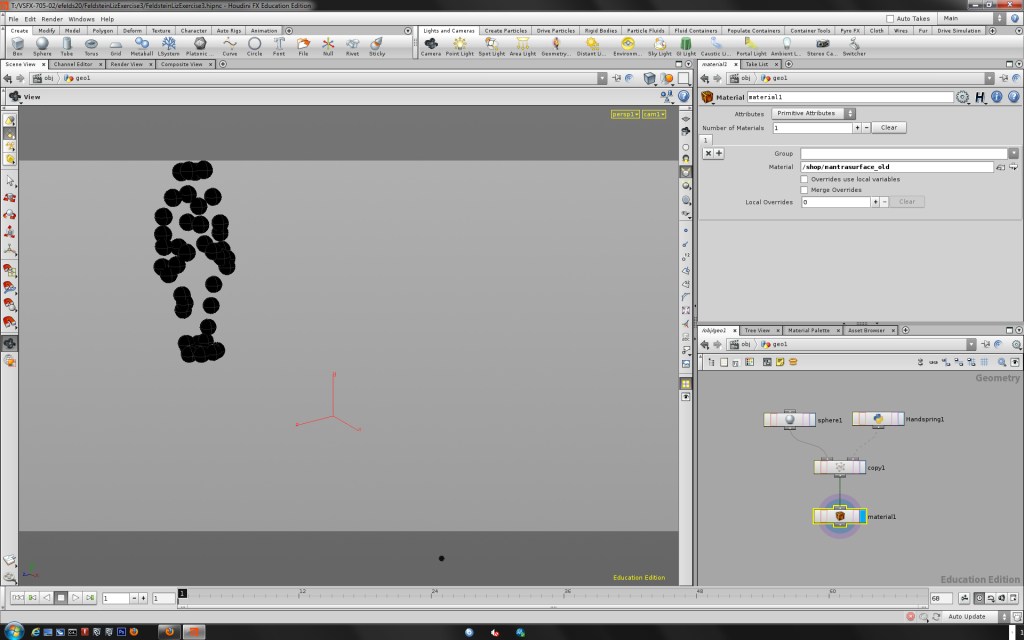Select the Point Light tool
1024x640 pixels.
tap(460, 44)
